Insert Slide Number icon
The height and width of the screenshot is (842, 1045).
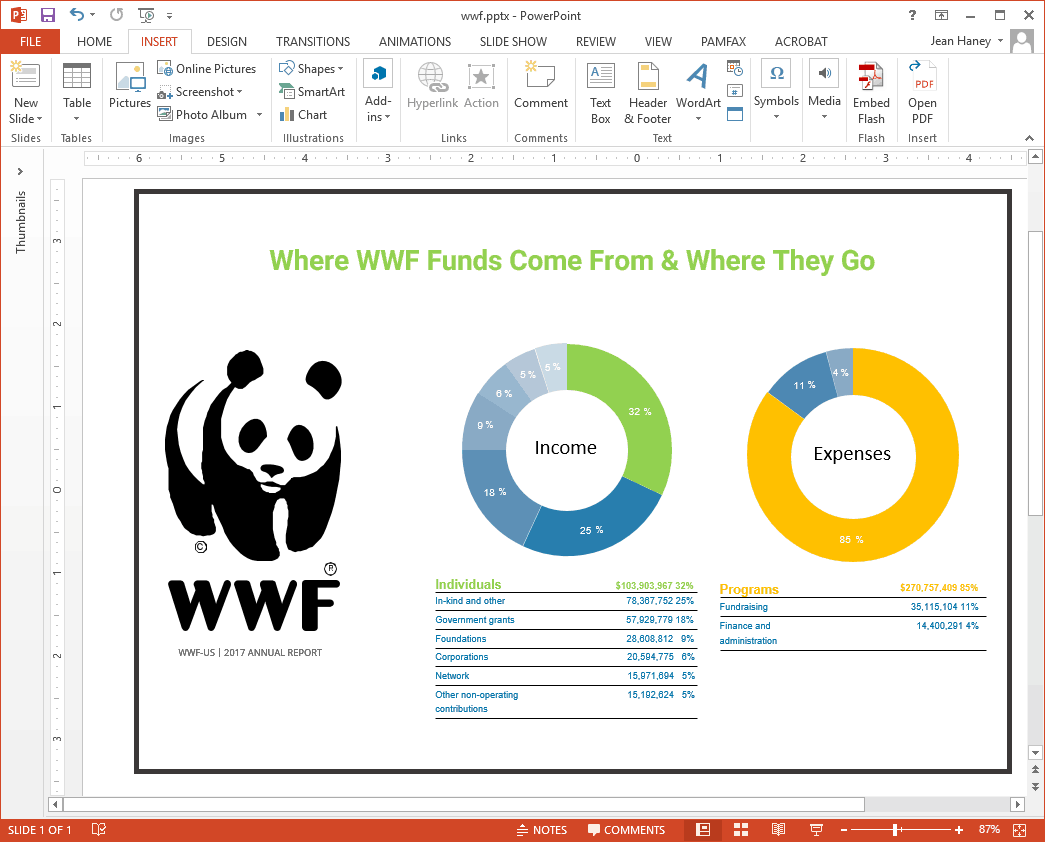(x=735, y=91)
